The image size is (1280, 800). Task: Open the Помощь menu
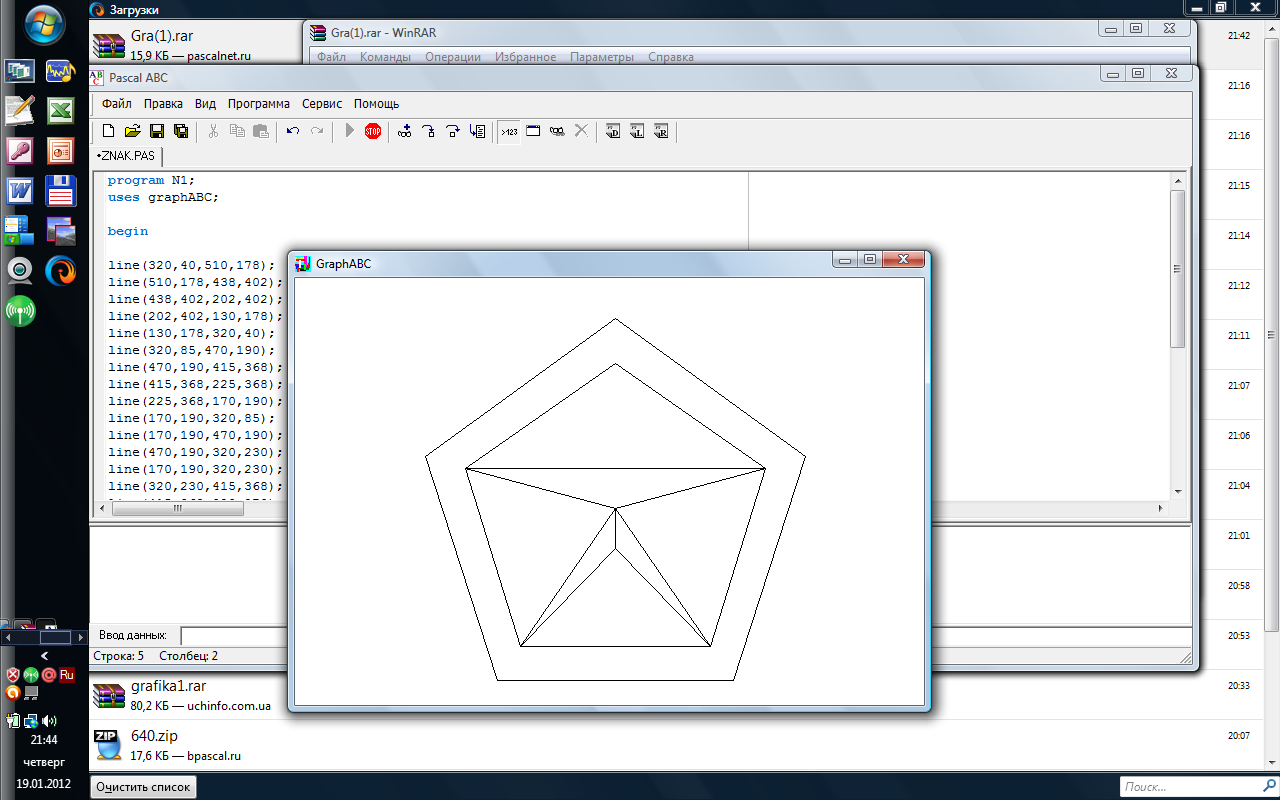click(376, 103)
